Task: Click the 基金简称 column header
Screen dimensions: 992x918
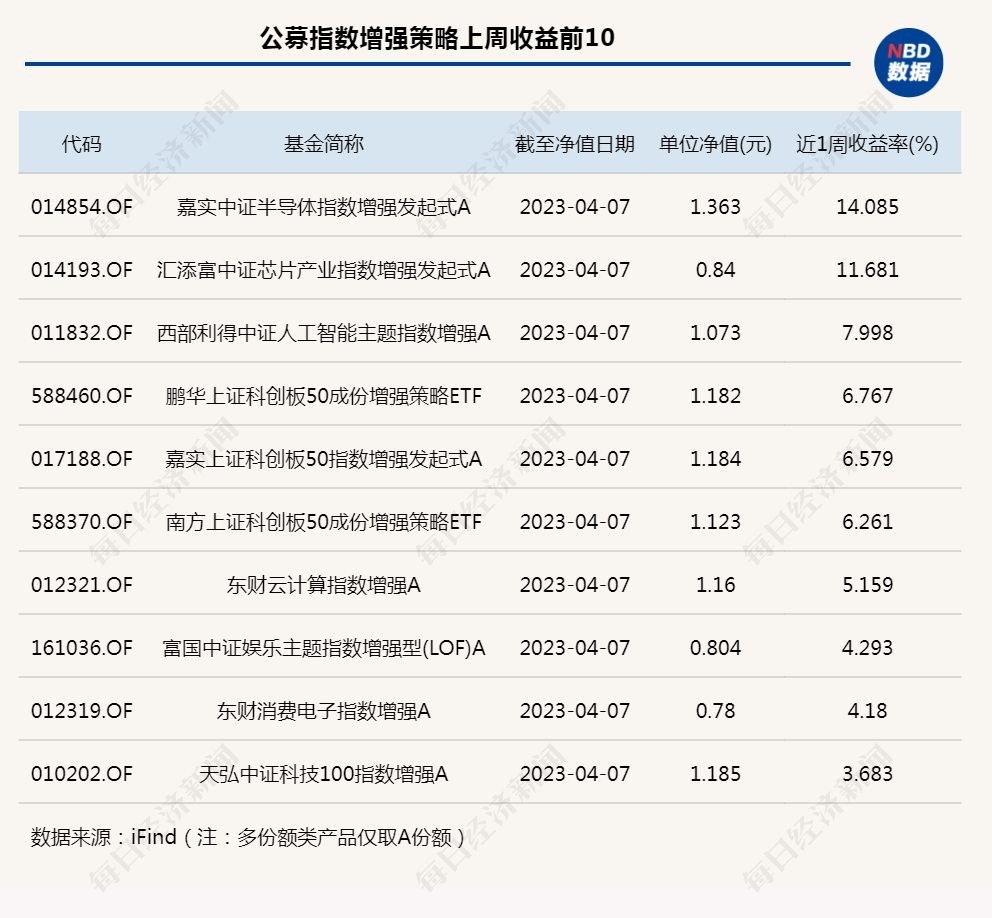Action: click(x=323, y=144)
